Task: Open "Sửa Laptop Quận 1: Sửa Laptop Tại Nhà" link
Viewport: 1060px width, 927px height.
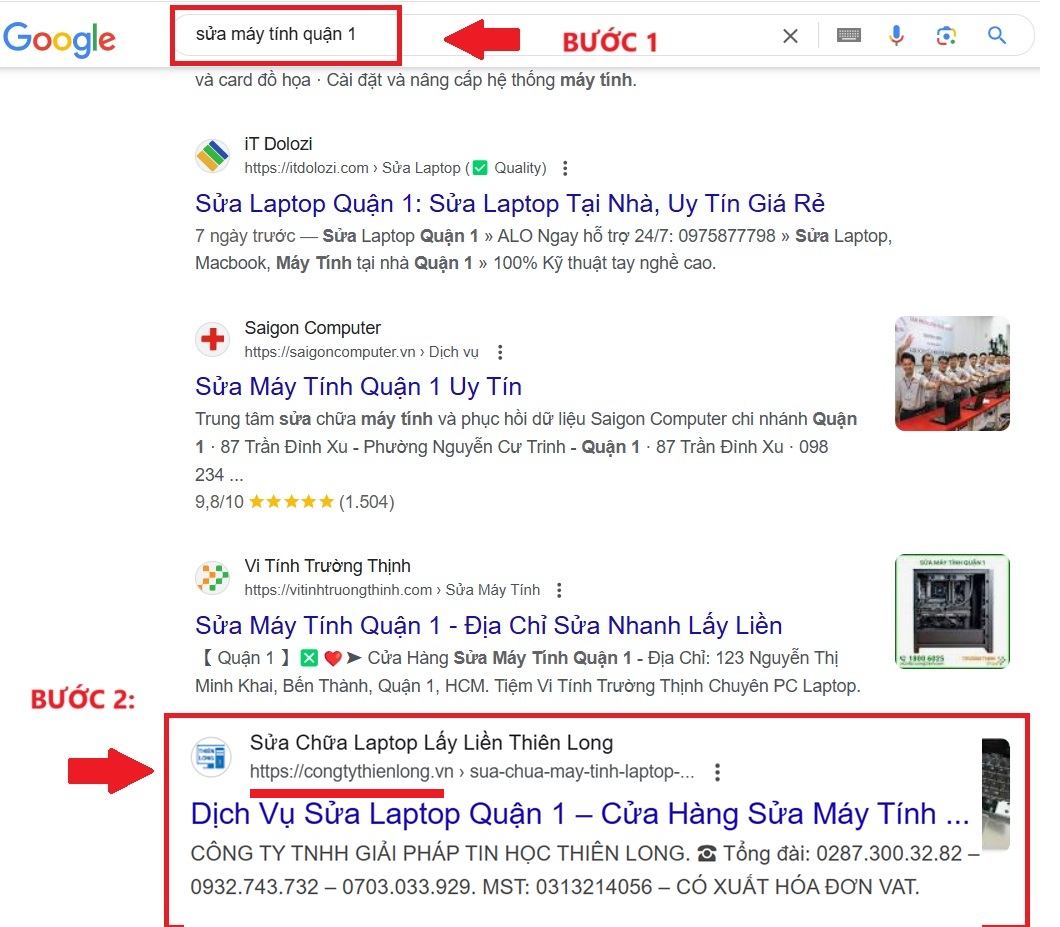Action: 510,204
